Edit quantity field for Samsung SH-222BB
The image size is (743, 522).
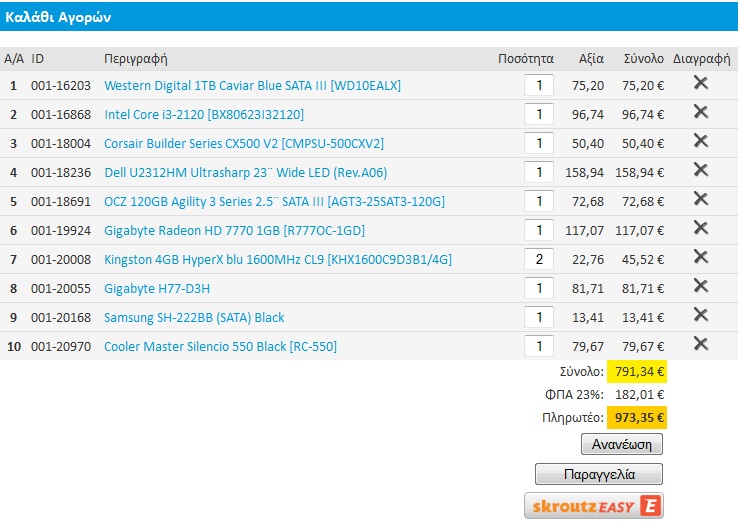[539, 317]
